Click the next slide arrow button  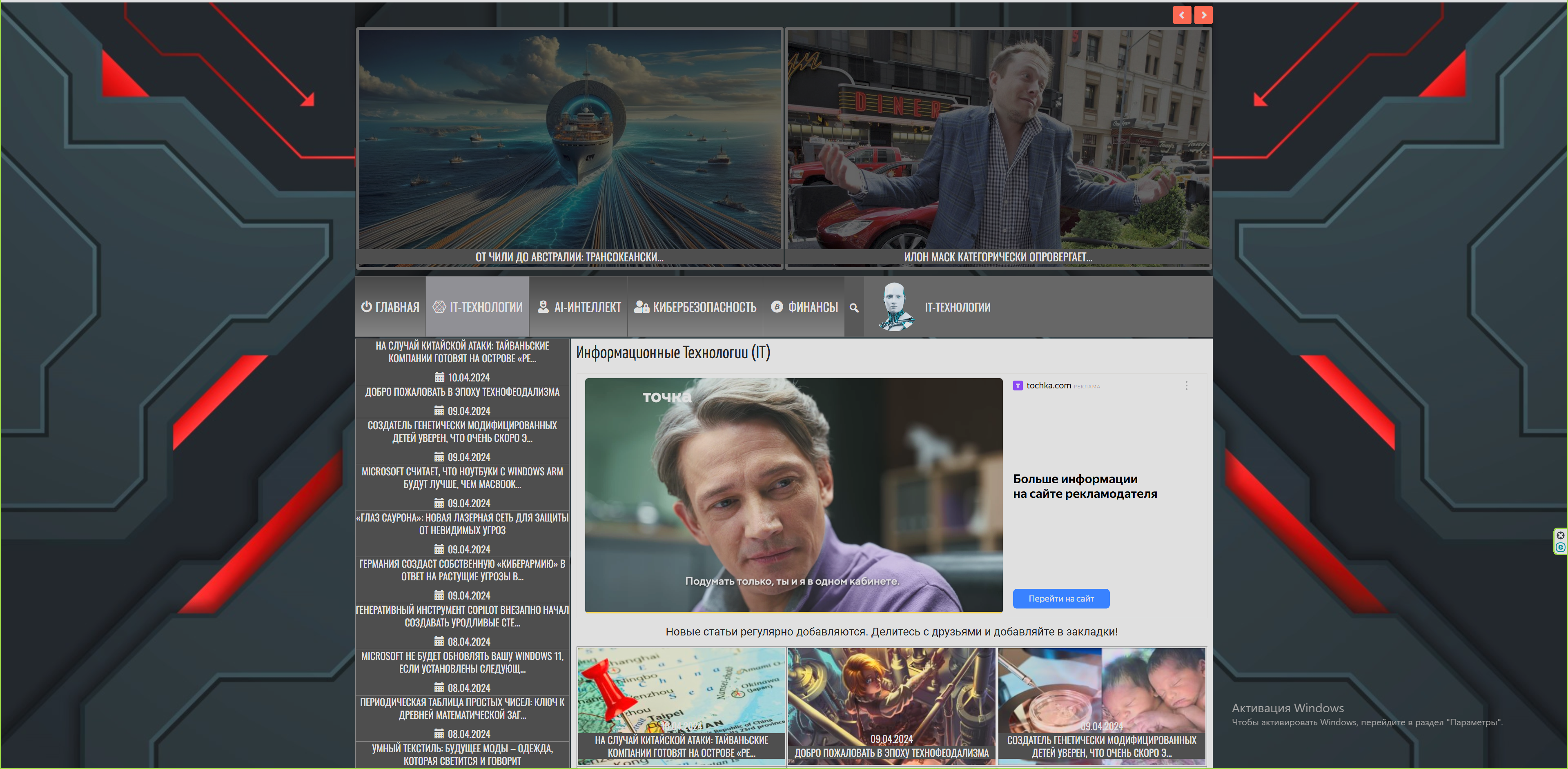click(1203, 15)
